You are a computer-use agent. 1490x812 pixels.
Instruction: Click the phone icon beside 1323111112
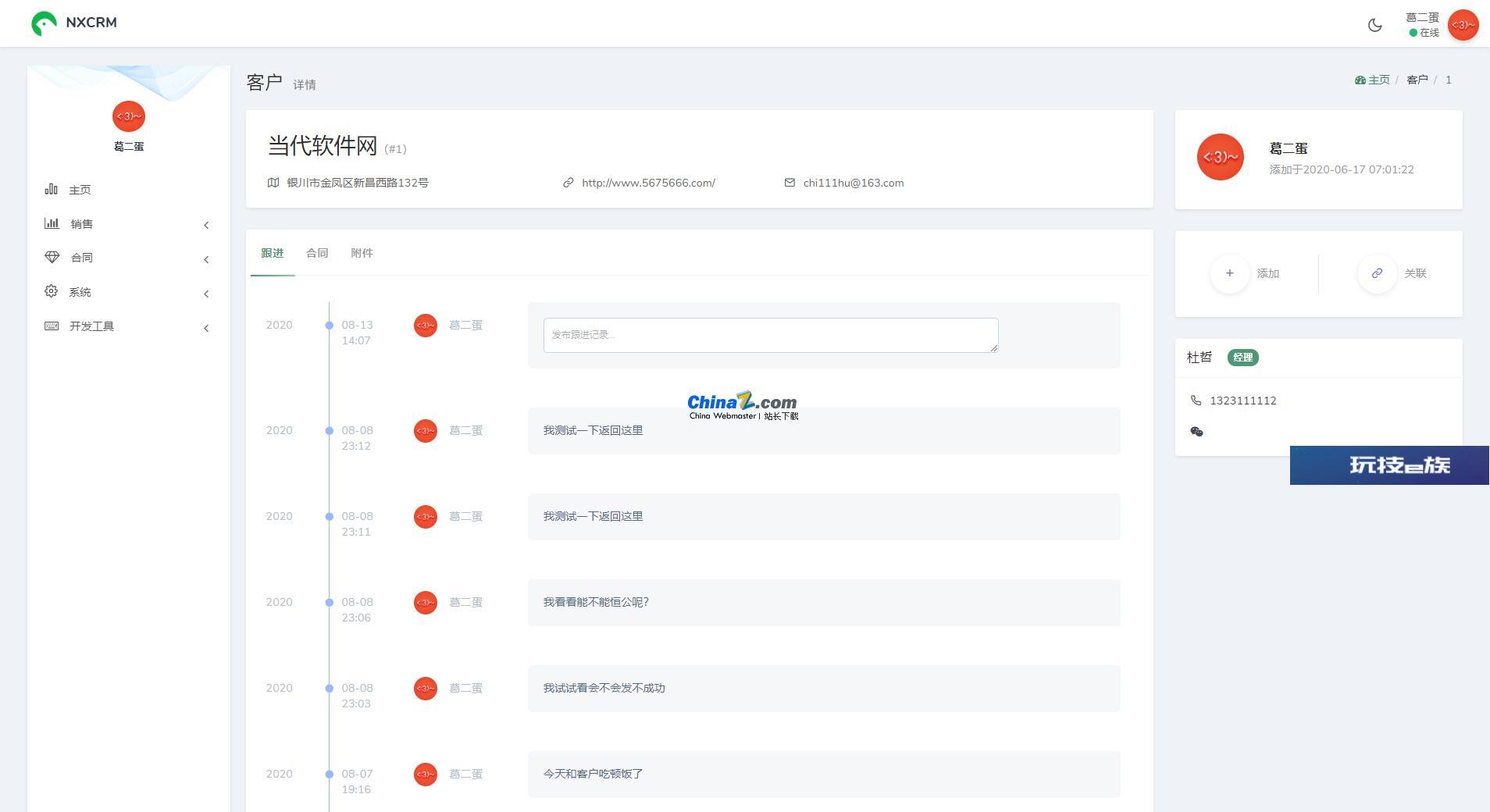pos(1196,401)
